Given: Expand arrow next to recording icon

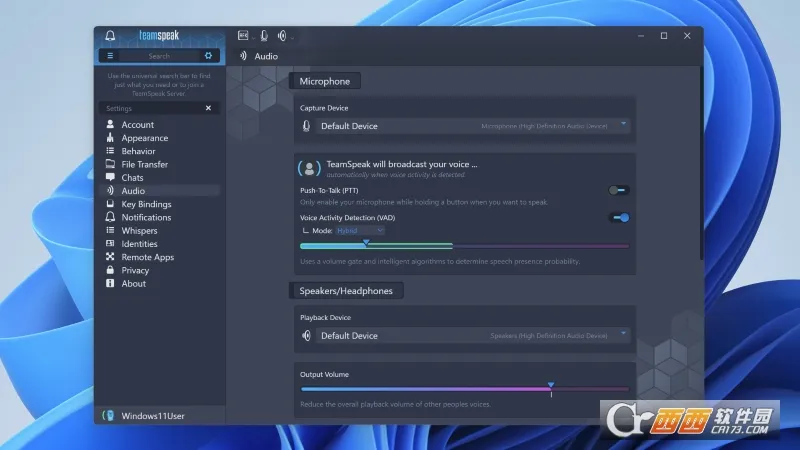Looking at the screenshot, I should click(x=253, y=37).
